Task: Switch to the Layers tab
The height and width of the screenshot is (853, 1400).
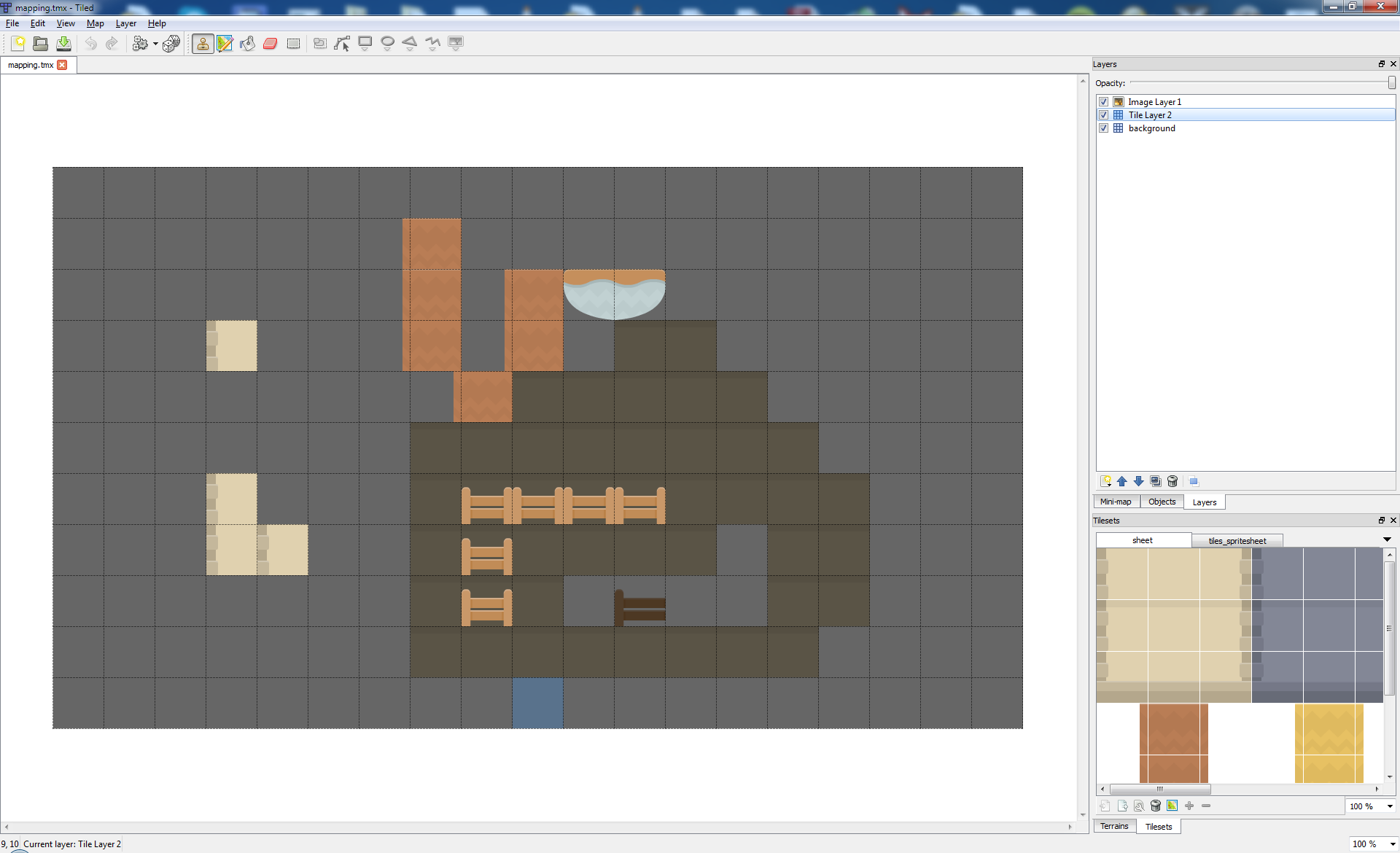Action: (1205, 502)
